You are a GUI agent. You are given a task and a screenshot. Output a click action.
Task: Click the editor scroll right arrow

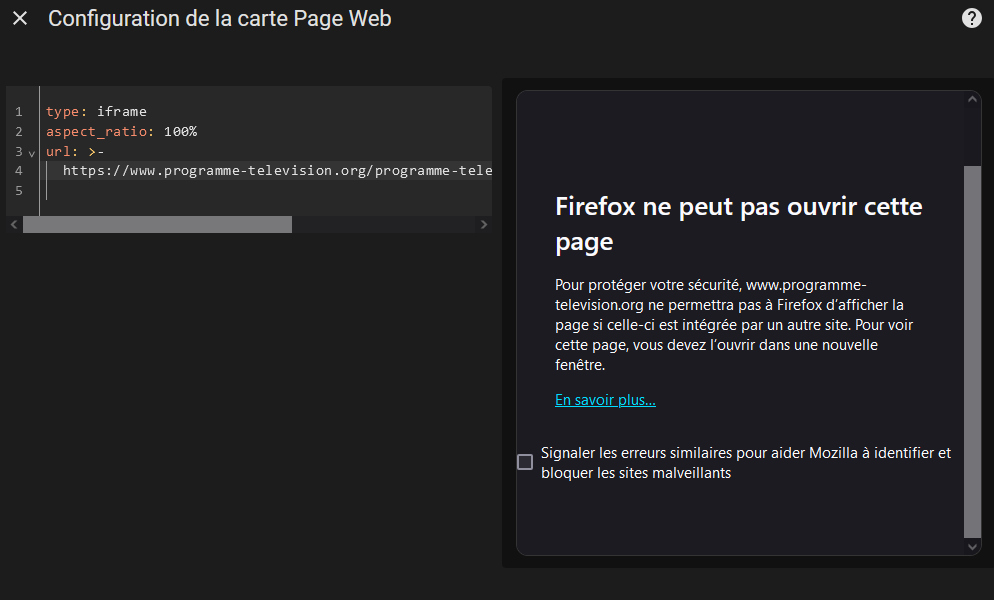pos(484,225)
